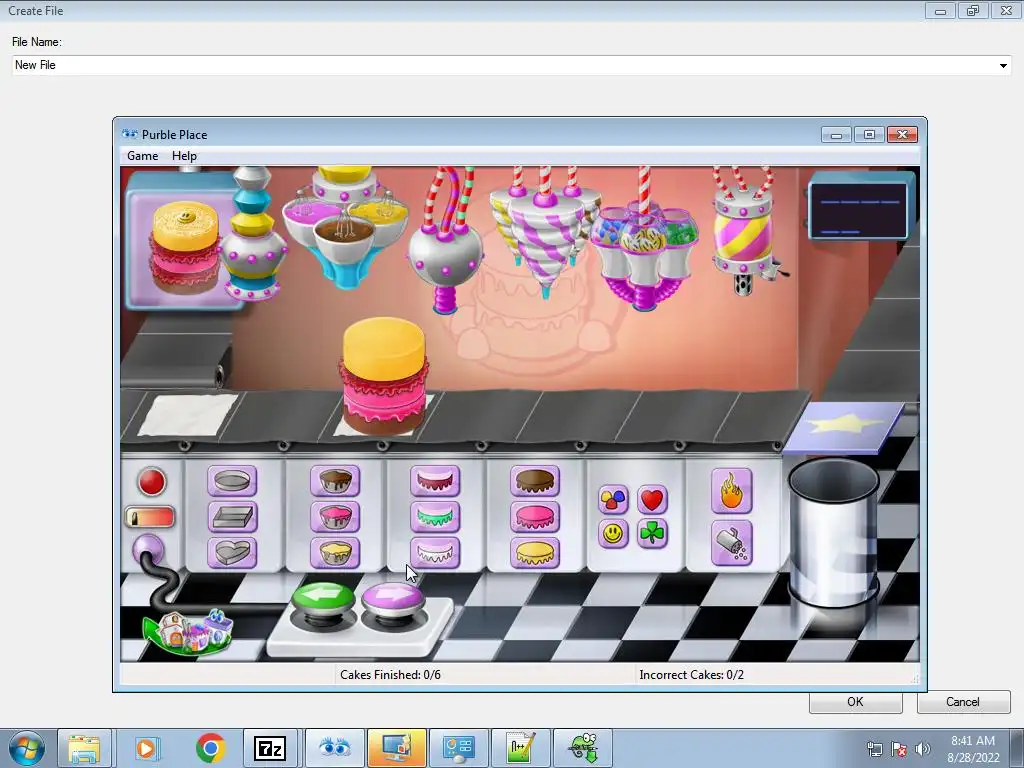Apply the yellow icing button
1024x768 pixels.
pyautogui.click(x=535, y=552)
